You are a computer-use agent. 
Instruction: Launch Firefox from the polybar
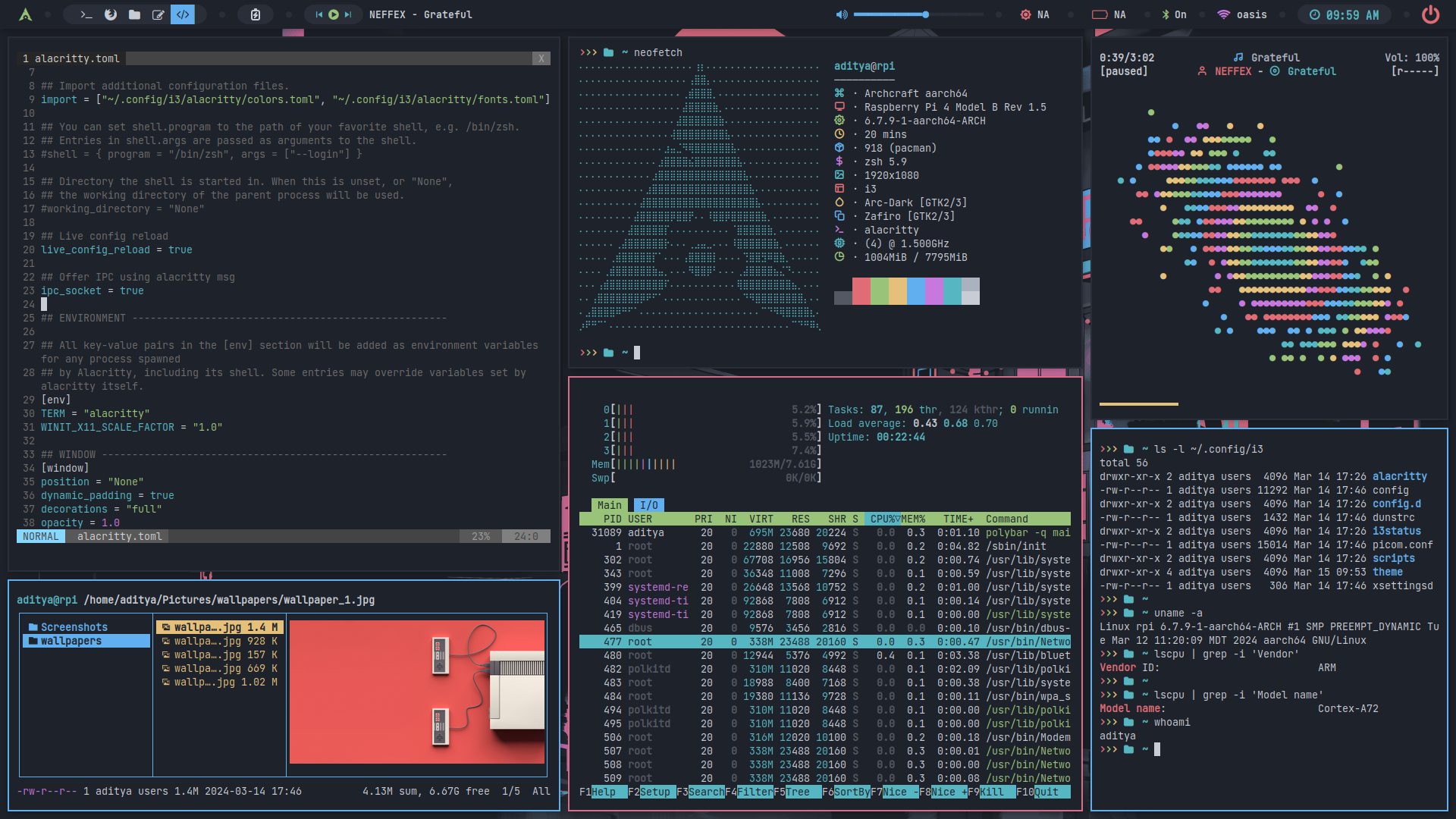point(111,14)
